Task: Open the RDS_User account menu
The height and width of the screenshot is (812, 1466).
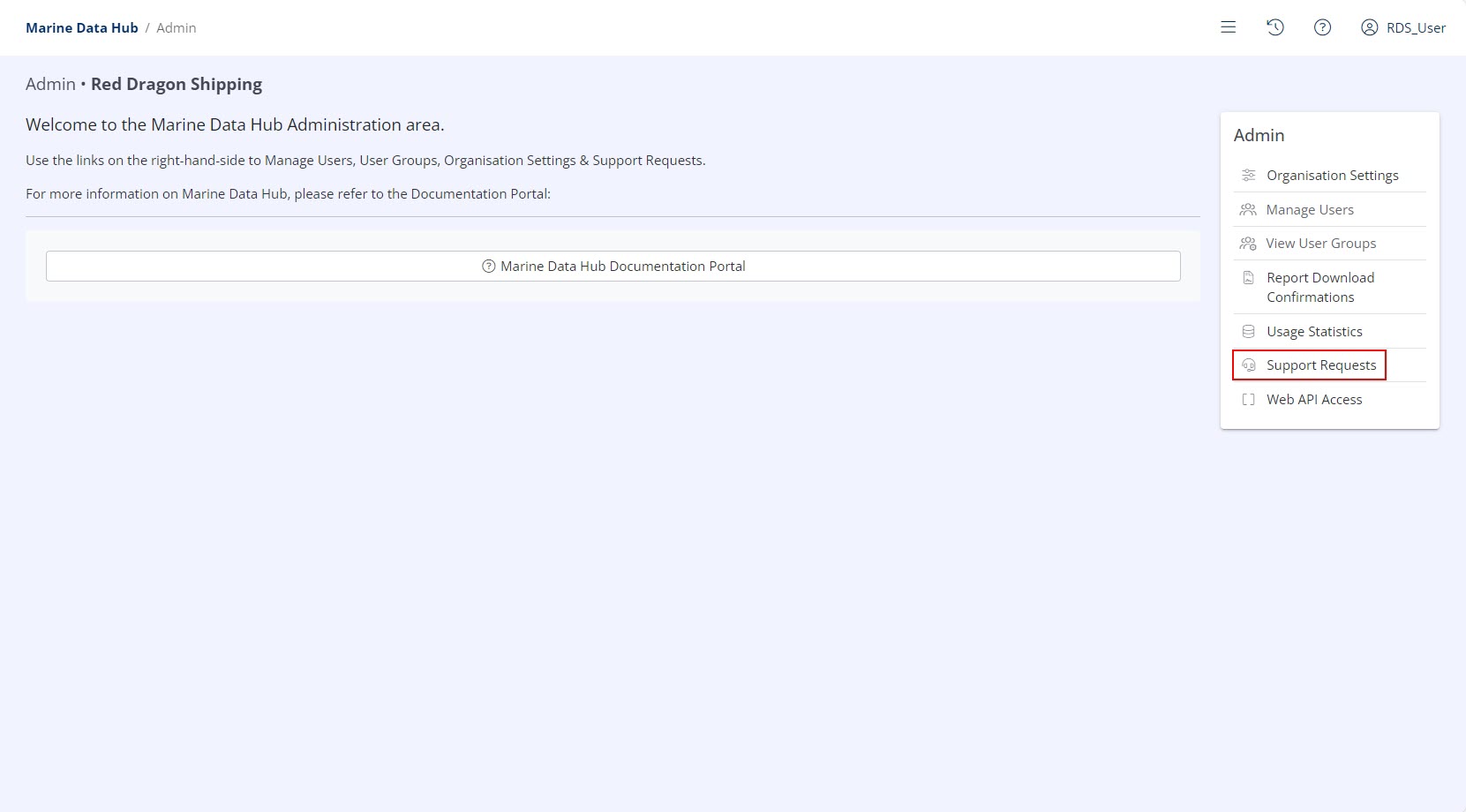Action: click(1416, 28)
